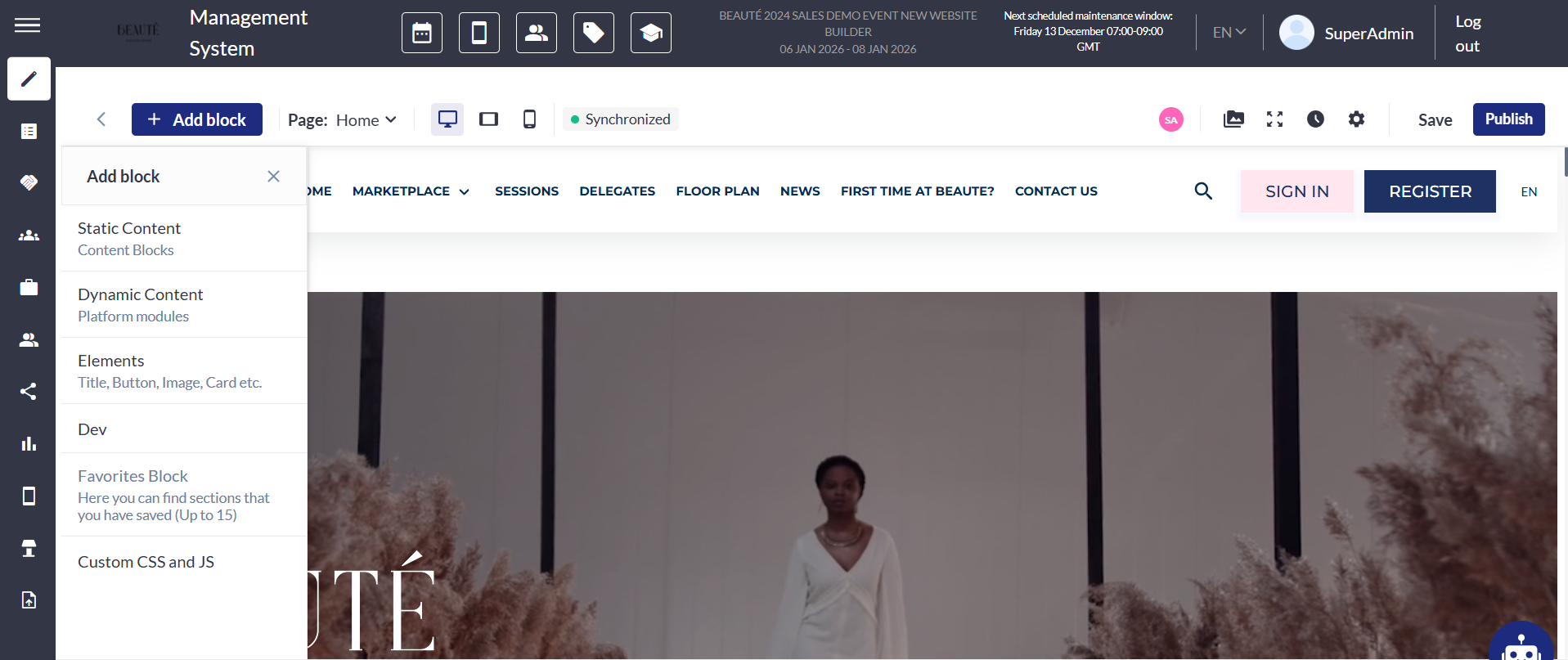Open the price tag icon in header
This screenshot has height=660, width=1568.
[594, 33]
